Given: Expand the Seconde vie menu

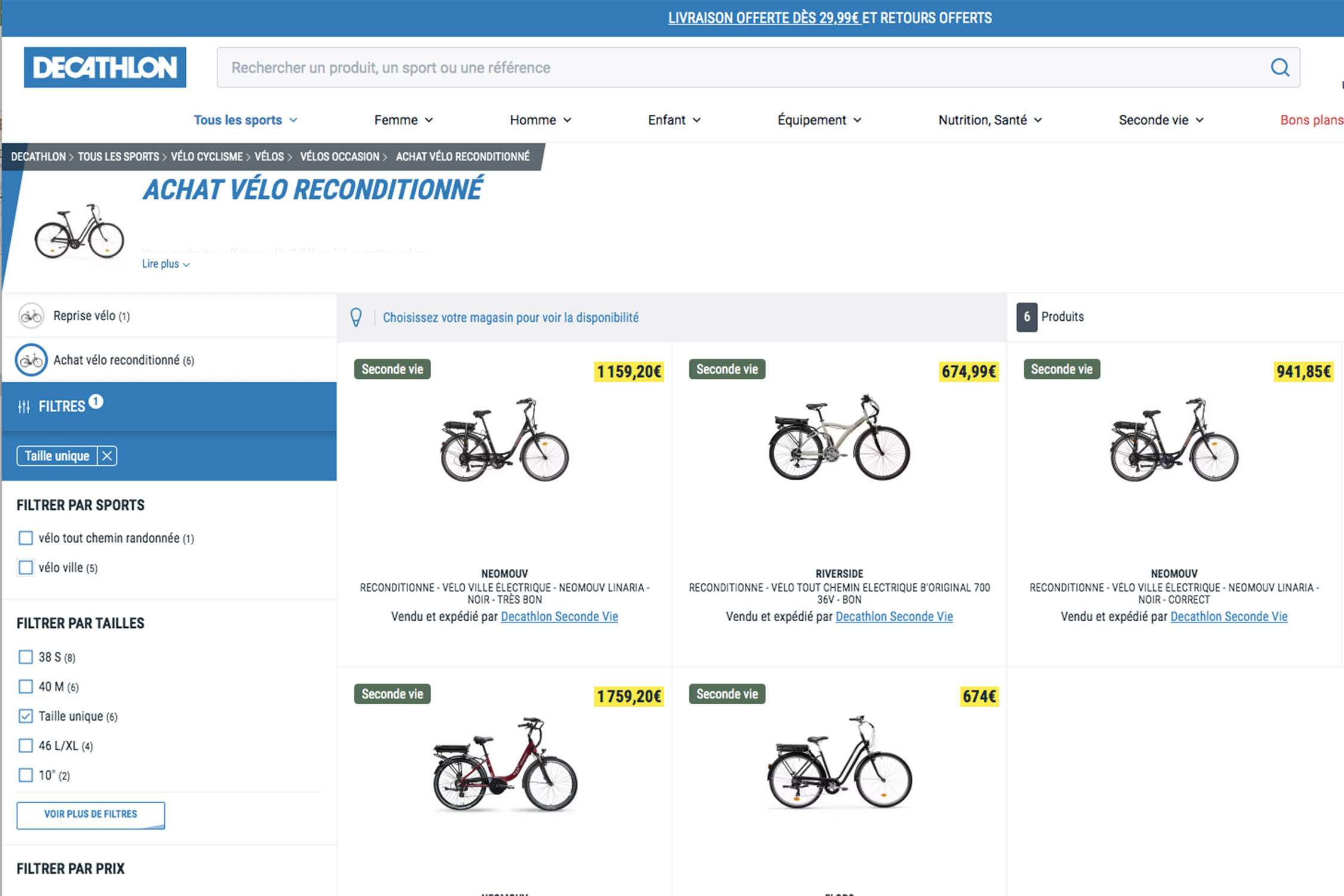Looking at the screenshot, I should [x=1161, y=120].
